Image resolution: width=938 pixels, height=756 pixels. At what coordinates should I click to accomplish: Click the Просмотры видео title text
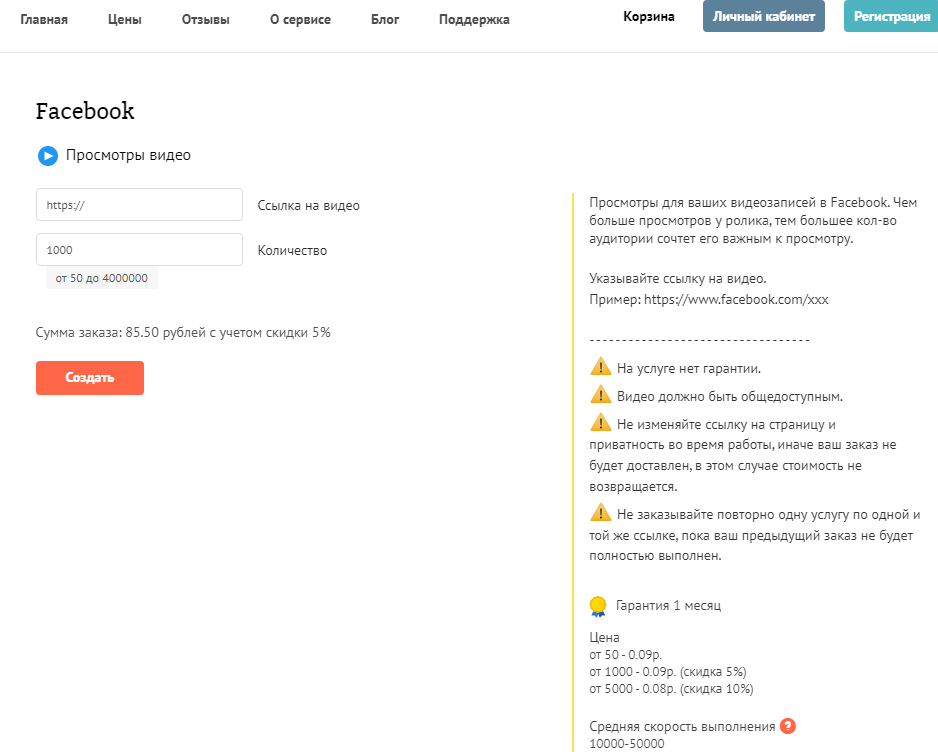(x=128, y=155)
